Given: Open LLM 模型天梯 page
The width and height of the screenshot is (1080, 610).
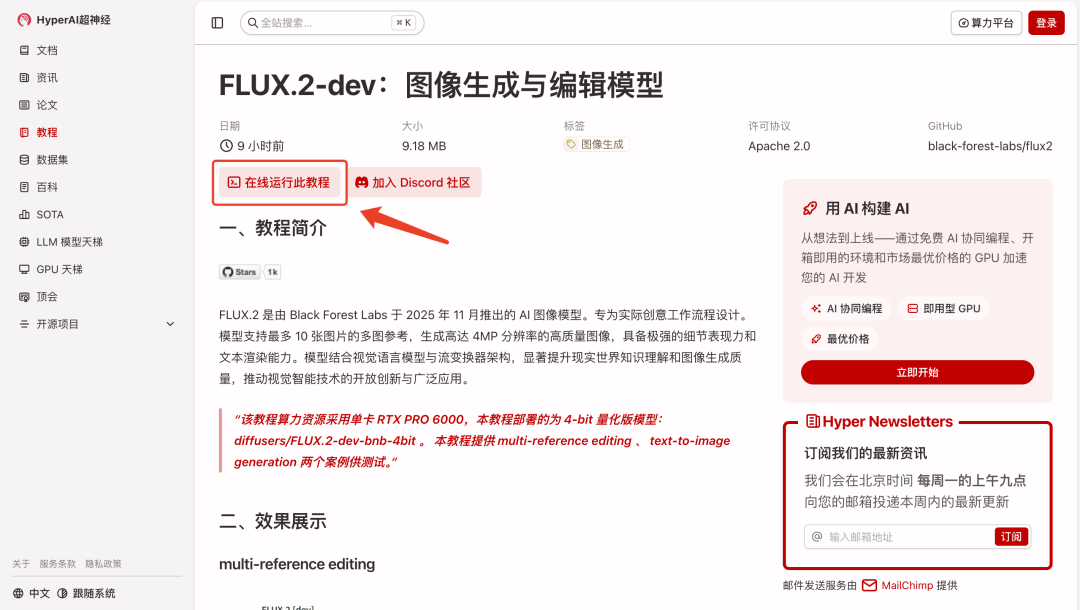Looking at the screenshot, I should pyautogui.click(x=69, y=242).
